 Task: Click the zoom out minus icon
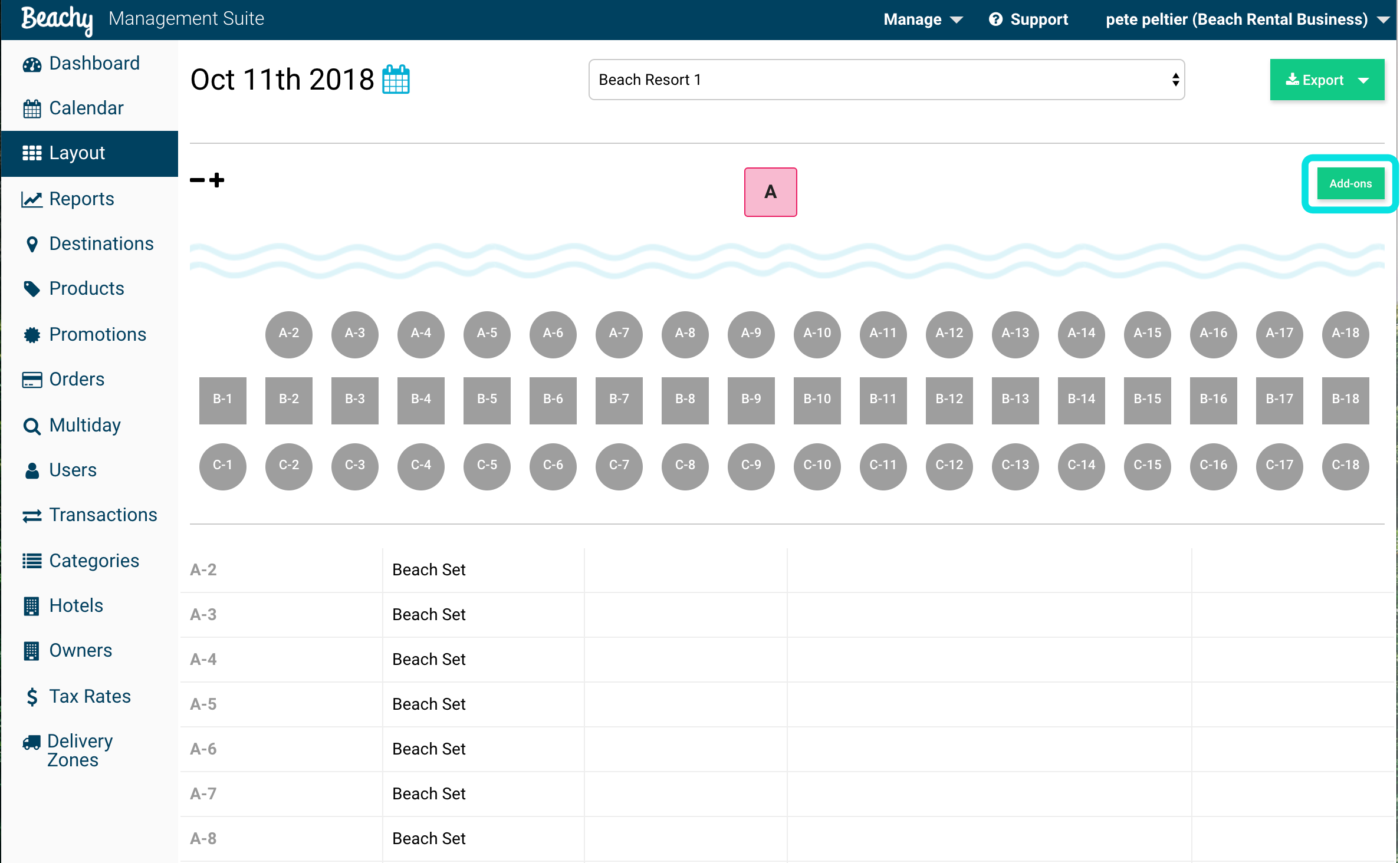[197, 180]
